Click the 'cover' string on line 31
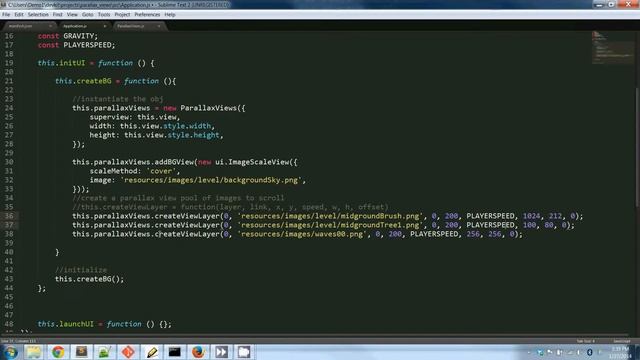The image size is (640, 360). (161, 171)
